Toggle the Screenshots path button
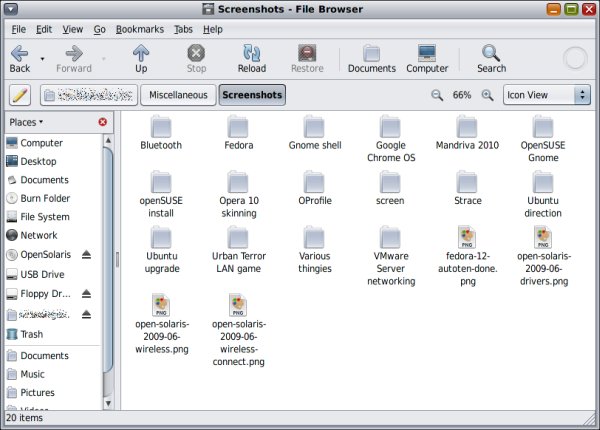600x430 pixels. pyautogui.click(x=252, y=95)
